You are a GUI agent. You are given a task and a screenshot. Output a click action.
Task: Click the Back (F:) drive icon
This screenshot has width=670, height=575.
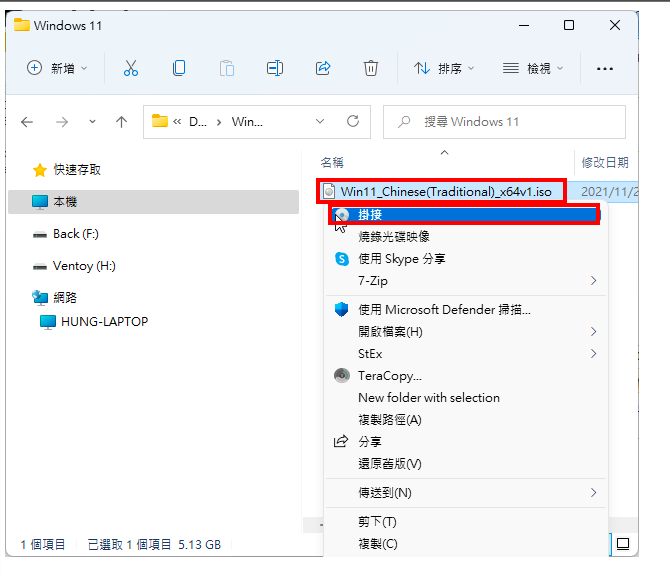(40, 235)
